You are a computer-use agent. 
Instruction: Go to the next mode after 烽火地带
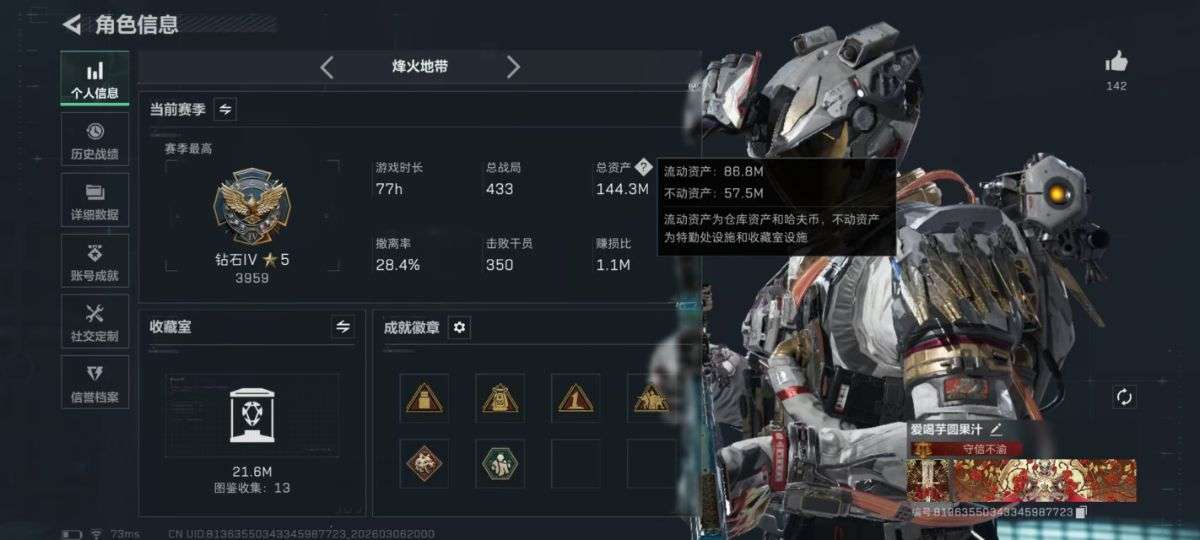click(513, 67)
